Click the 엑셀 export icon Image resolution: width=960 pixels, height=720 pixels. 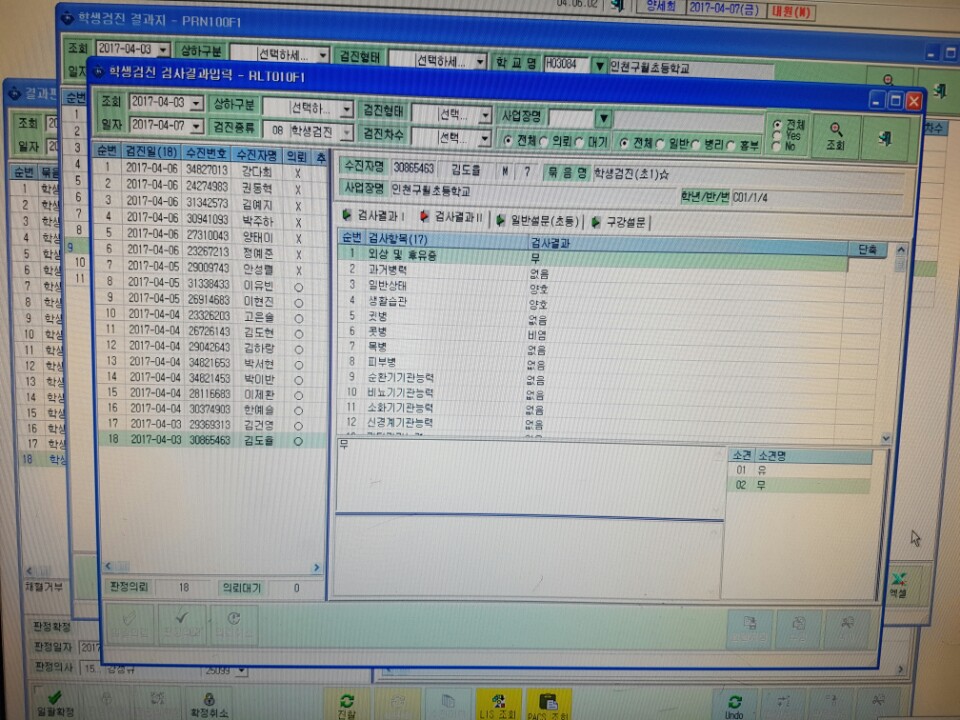(x=898, y=585)
